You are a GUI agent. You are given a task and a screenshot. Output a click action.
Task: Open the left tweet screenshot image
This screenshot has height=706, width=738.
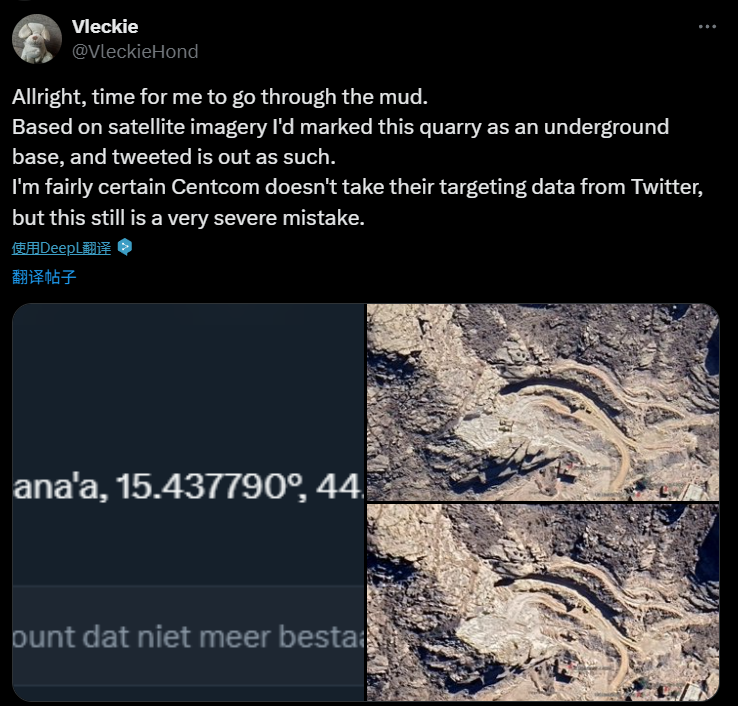click(x=188, y=502)
